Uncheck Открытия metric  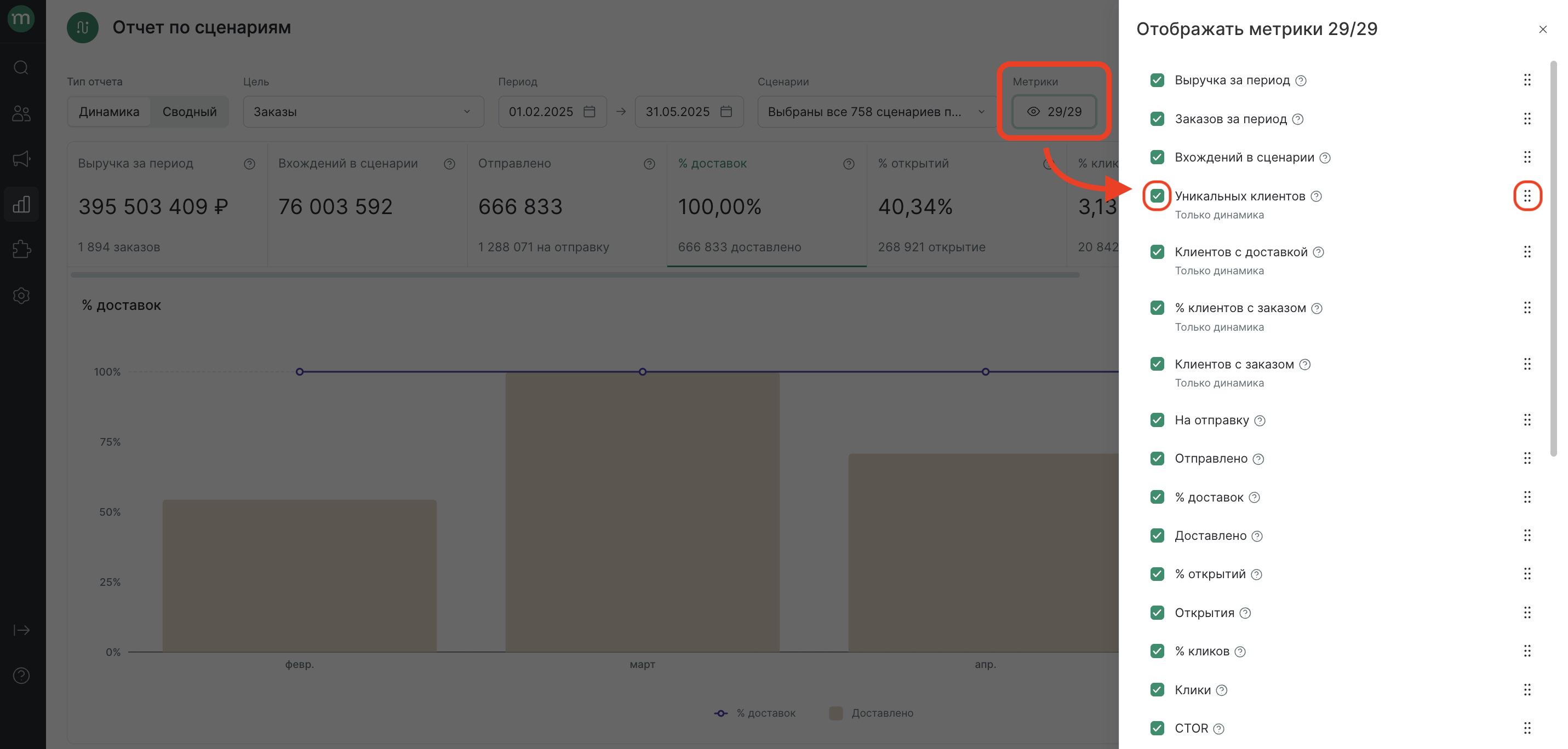click(1157, 613)
